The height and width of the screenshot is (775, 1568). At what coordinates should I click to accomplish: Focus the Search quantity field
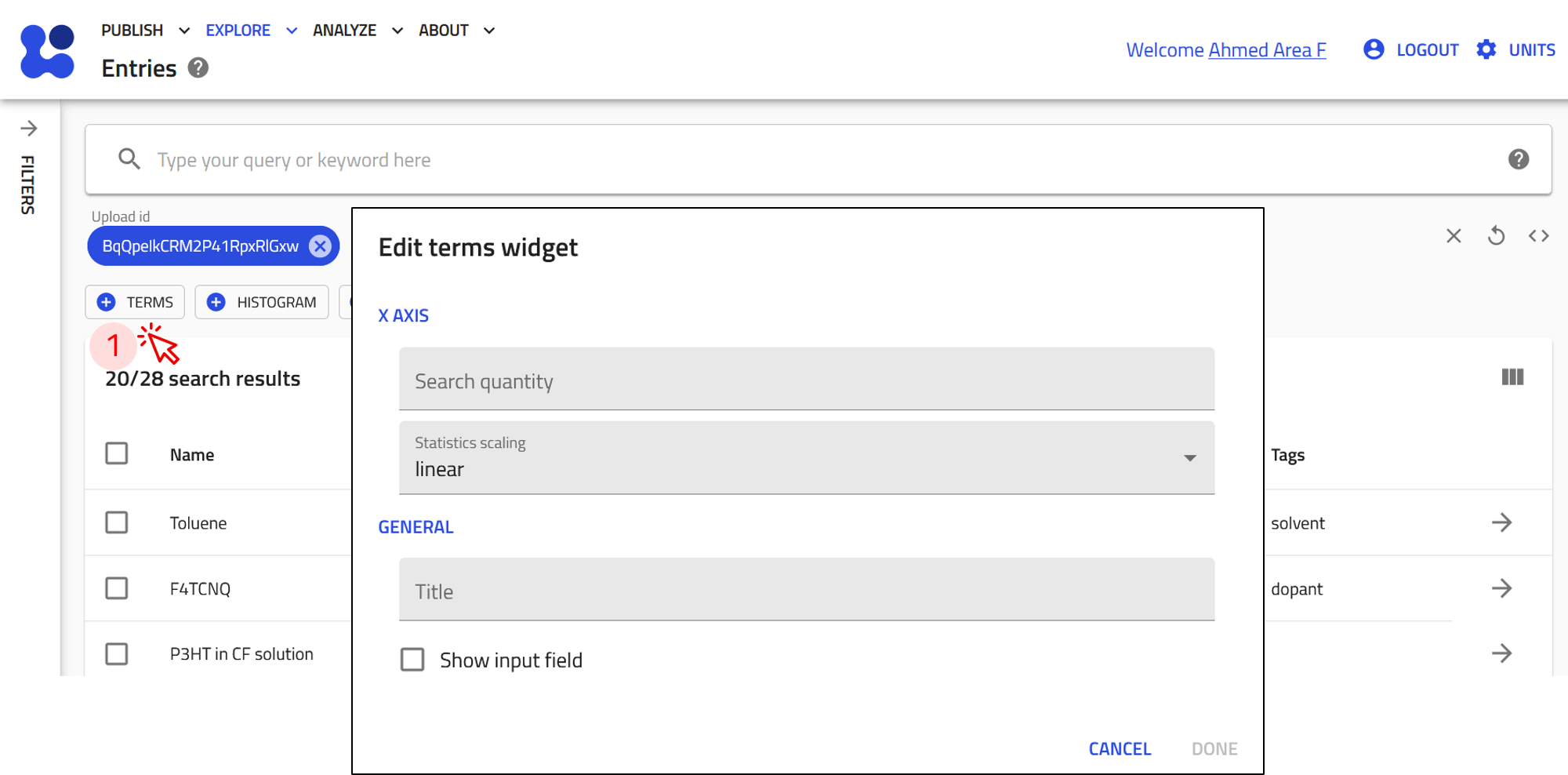click(806, 380)
